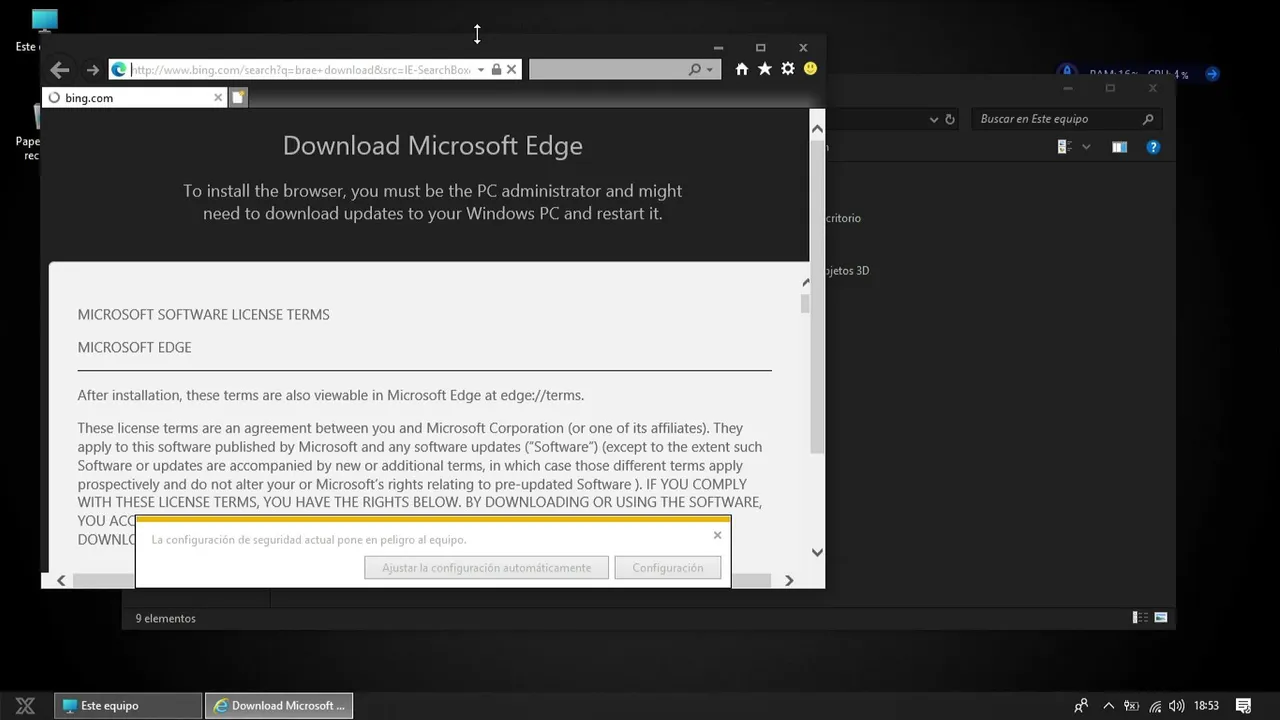Viewport: 1280px width, 720px height.
Task: Open the Wi-Fi network tray icon
Action: click(1155, 706)
